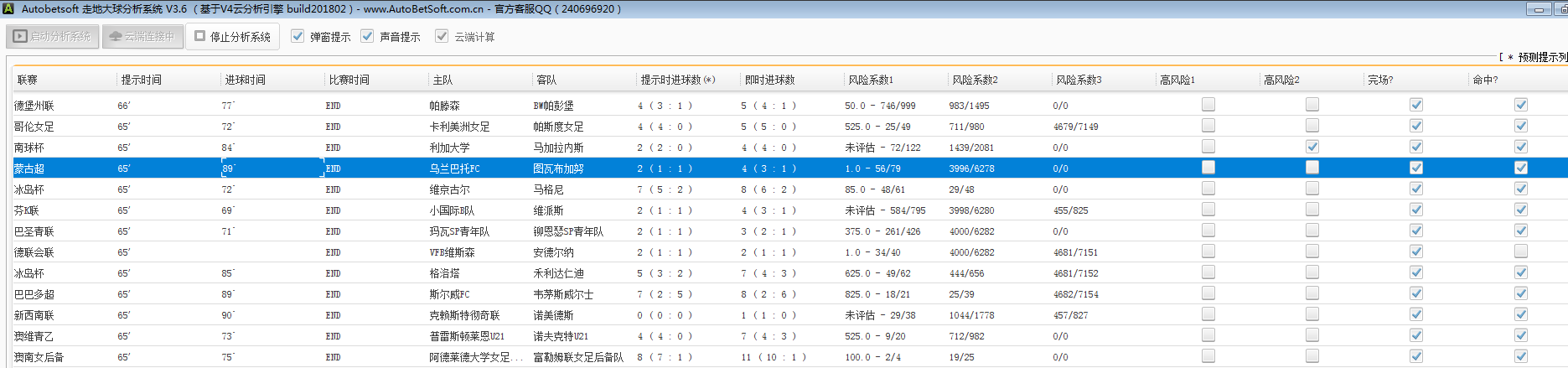
Task: Sort by the 联赛 column header
Action: tap(28, 80)
